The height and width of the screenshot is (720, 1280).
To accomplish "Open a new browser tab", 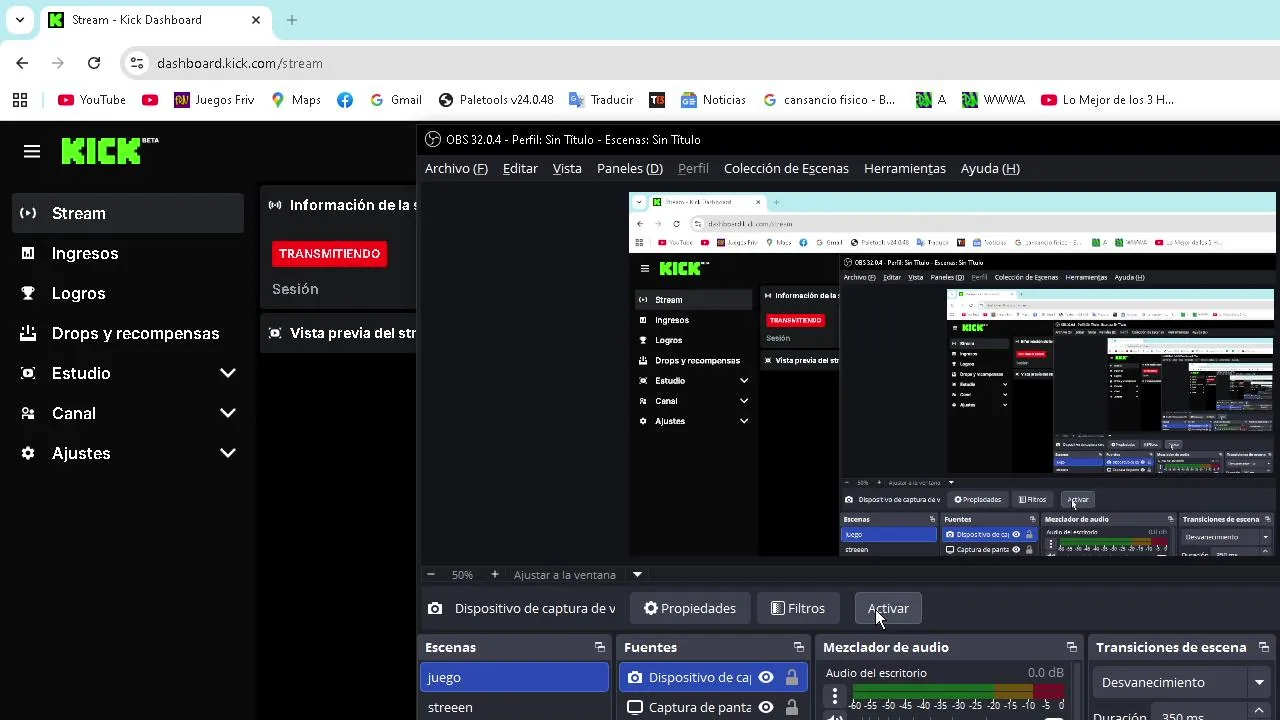I will tap(292, 20).
